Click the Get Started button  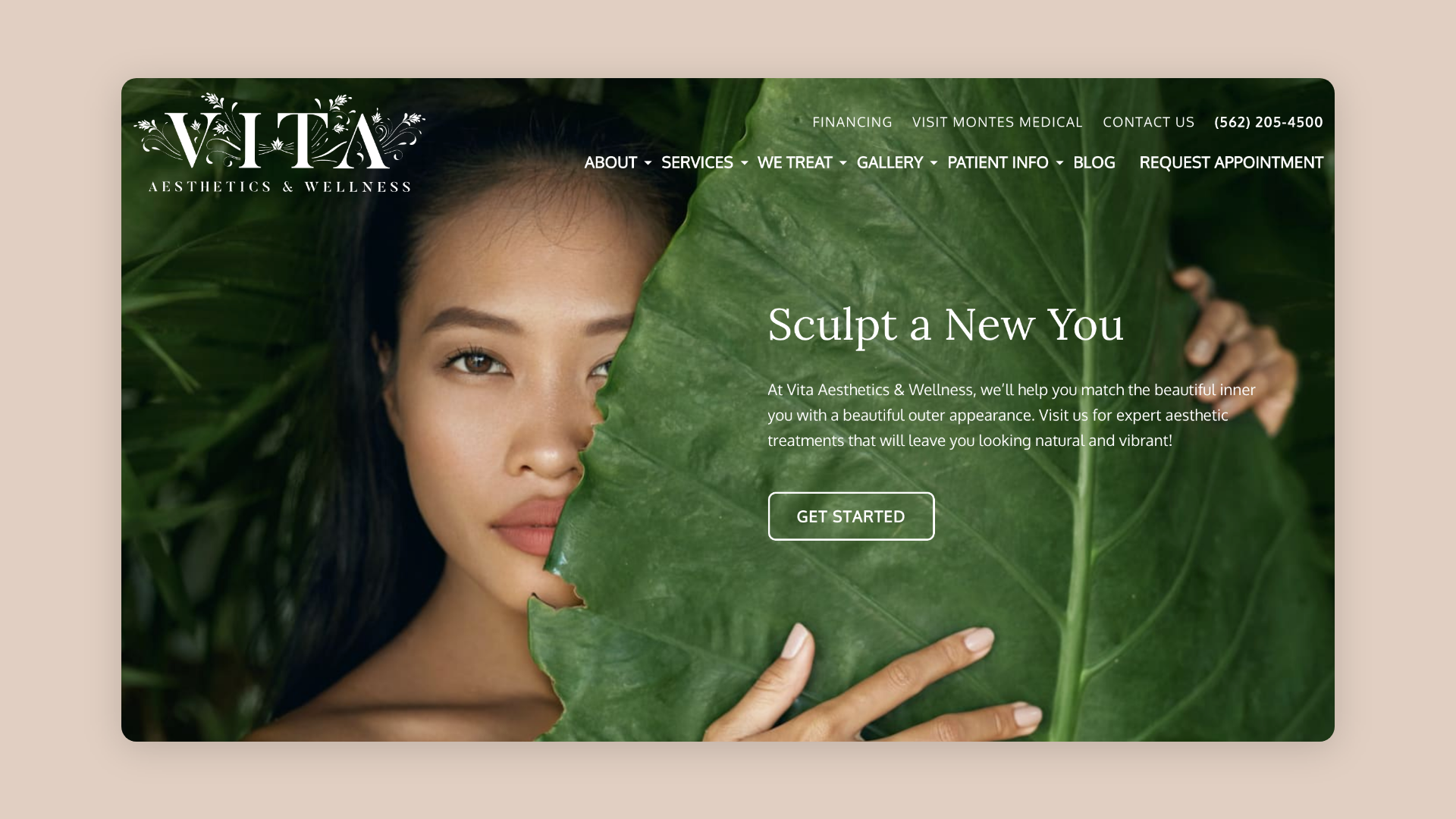[x=851, y=516]
